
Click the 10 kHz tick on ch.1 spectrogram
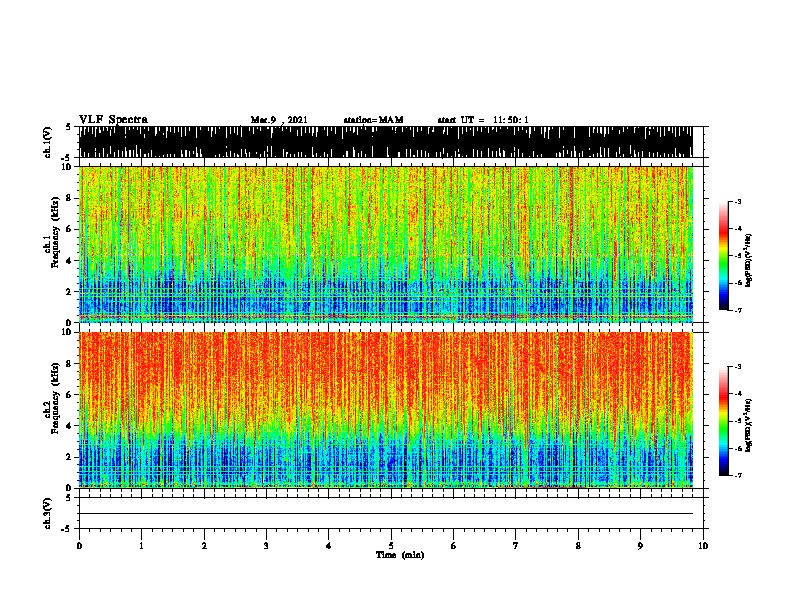[68, 167]
